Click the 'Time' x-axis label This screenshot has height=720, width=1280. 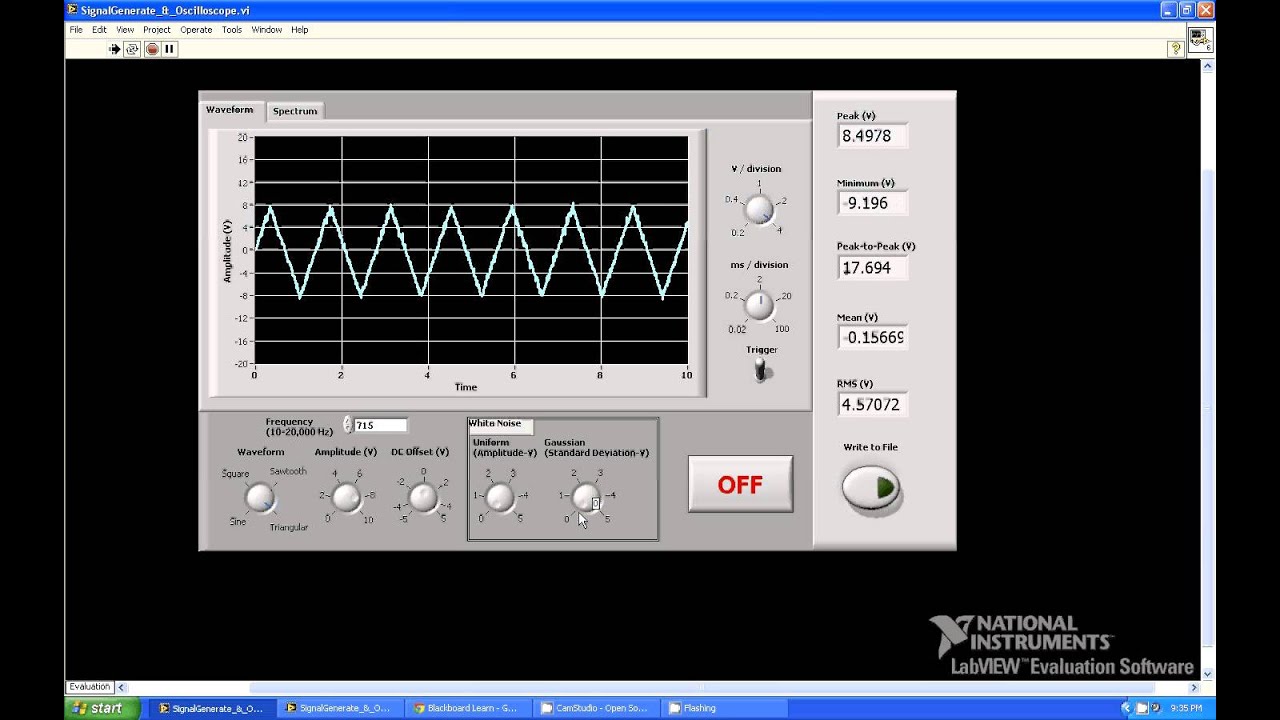click(x=466, y=387)
